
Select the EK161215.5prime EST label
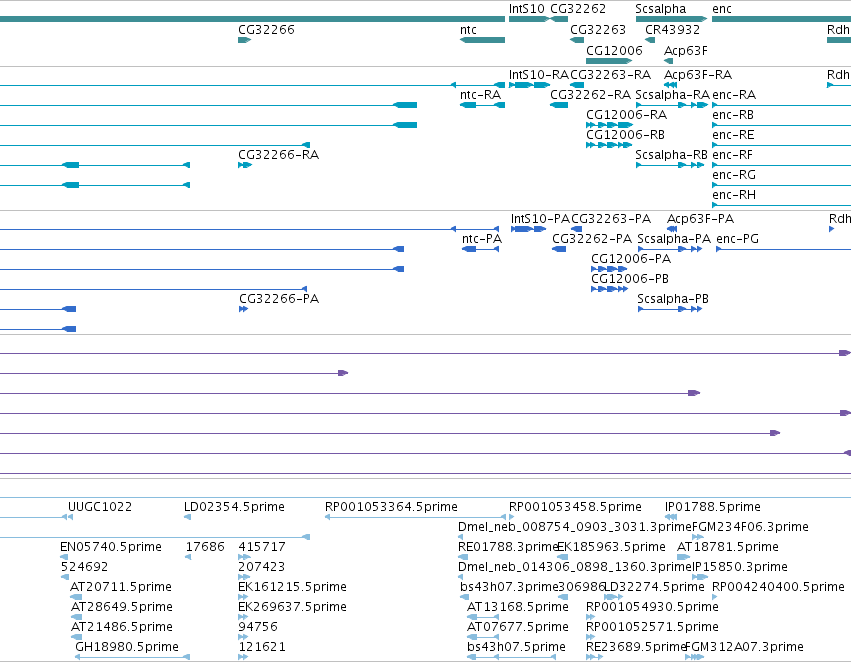click(293, 587)
